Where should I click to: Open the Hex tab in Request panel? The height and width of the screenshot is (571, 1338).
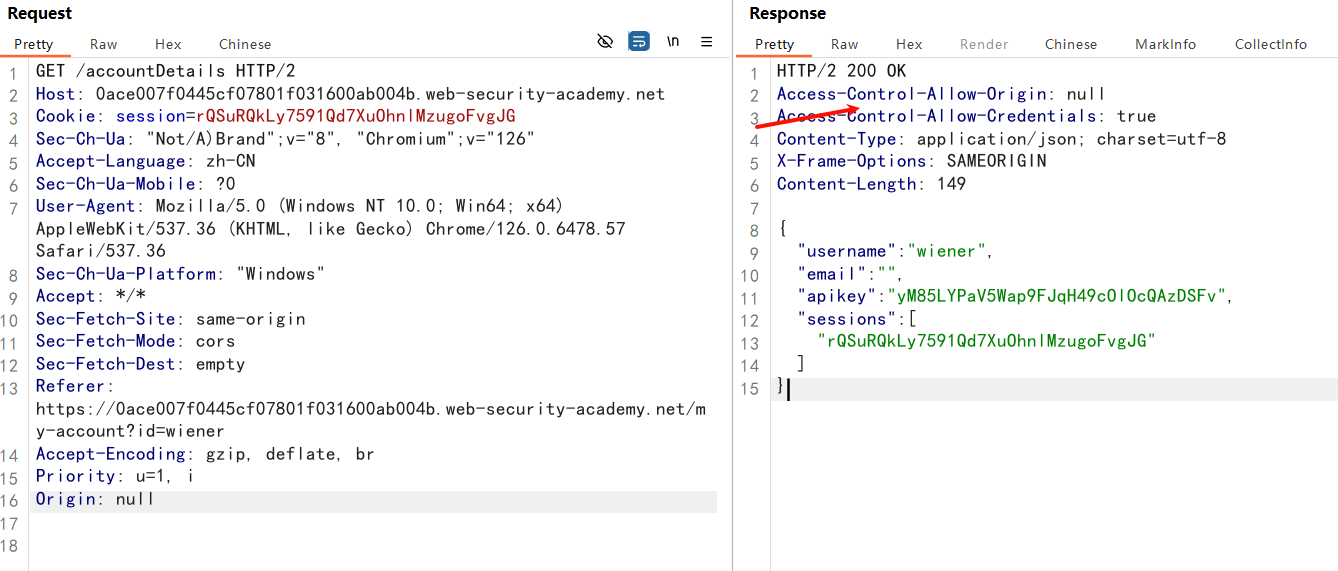pos(168,44)
